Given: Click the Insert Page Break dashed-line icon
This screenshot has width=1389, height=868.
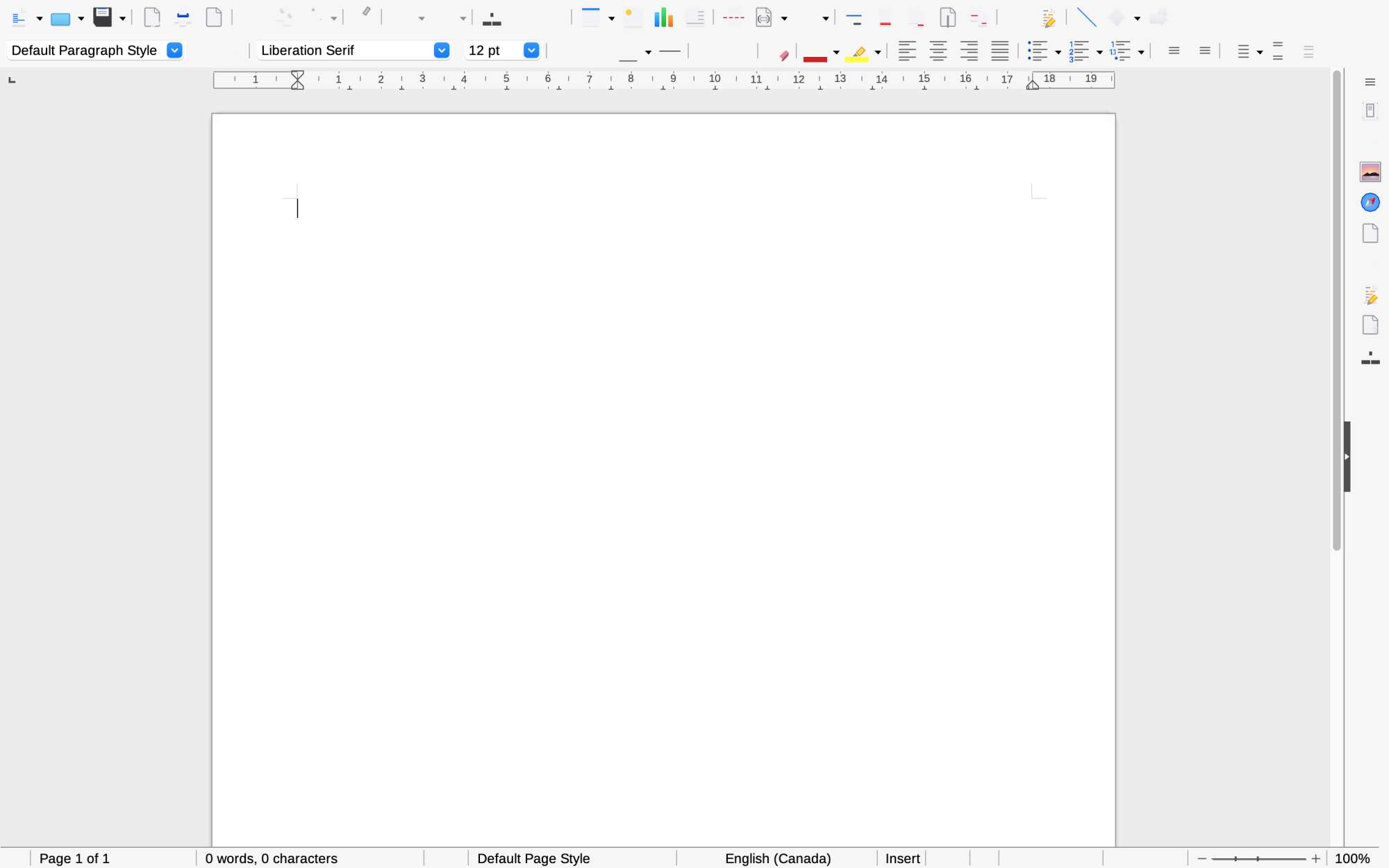Looking at the screenshot, I should click(x=733, y=17).
